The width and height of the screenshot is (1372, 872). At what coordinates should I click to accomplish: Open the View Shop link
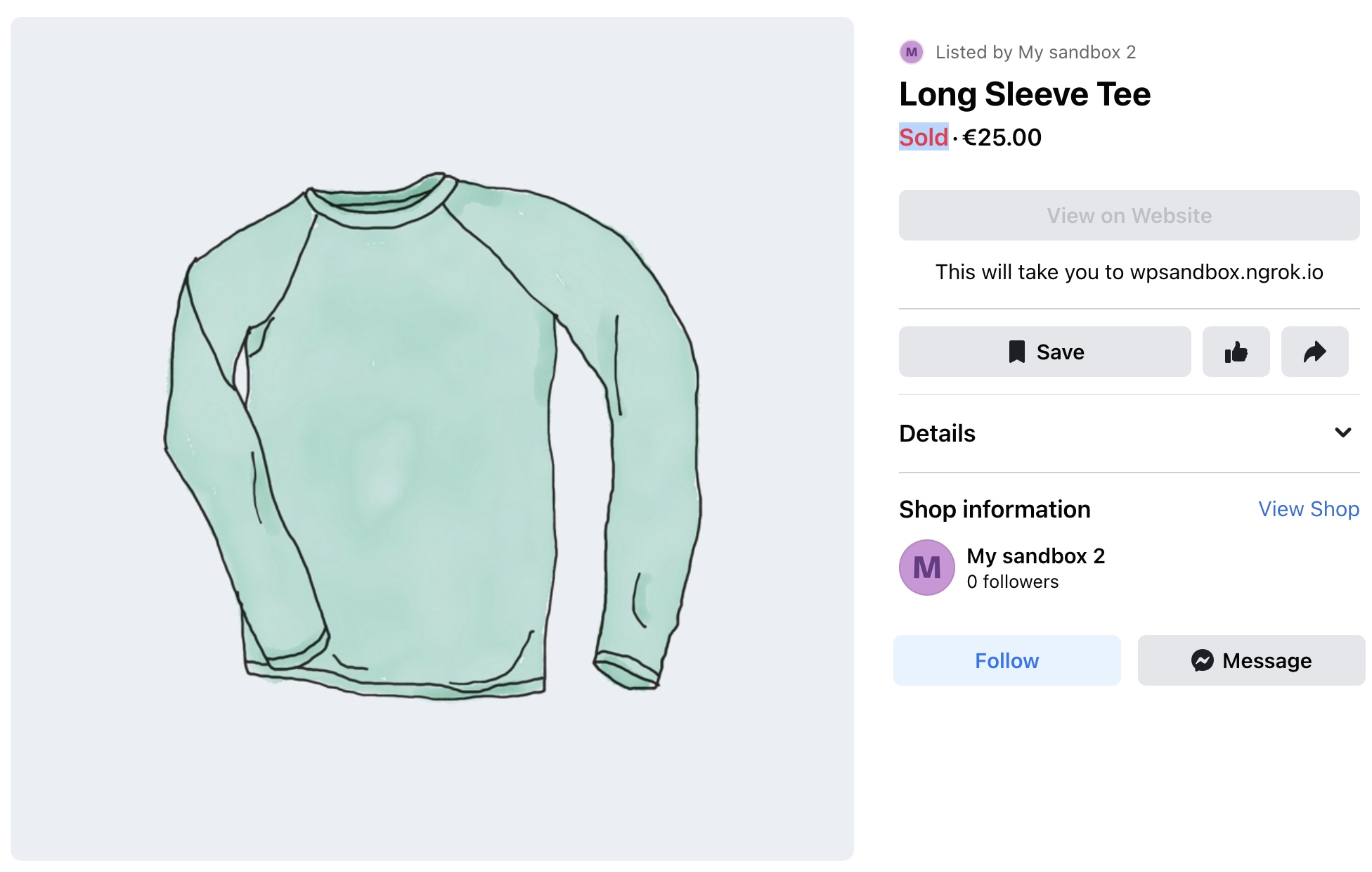[1308, 509]
